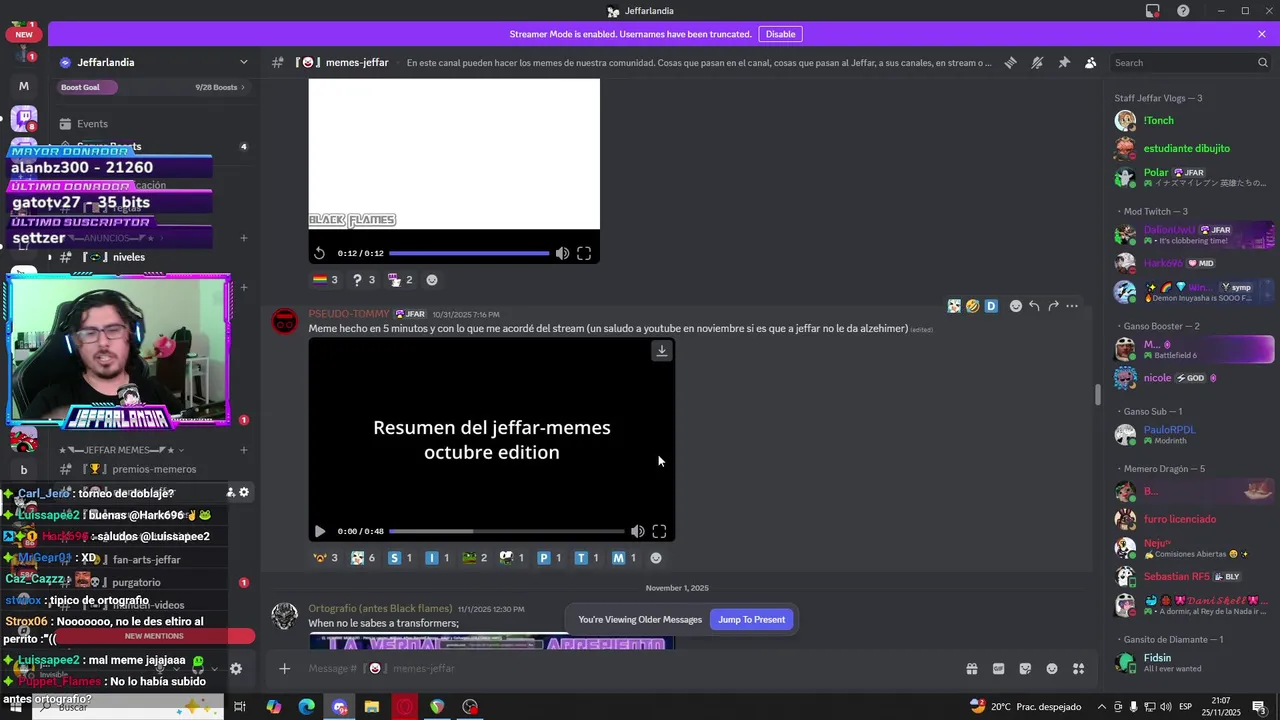1280x720 pixels.
Task: Open the purgatorio channel
Action: [x=136, y=582]
